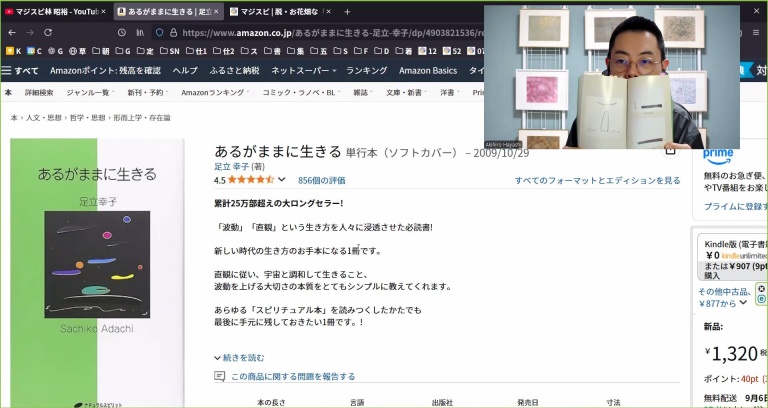Expand the コミック・ラノベ・BL dropdown

[301, 92]
